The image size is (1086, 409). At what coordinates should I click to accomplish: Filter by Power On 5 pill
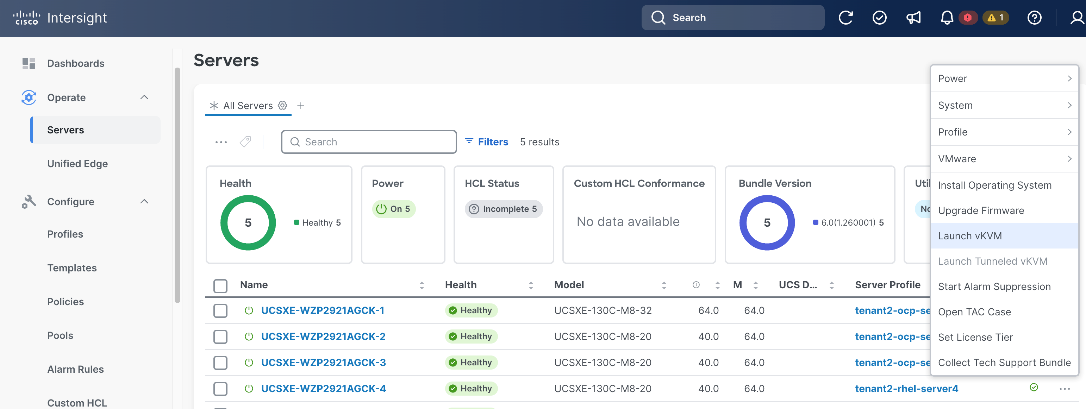(394, 209)
